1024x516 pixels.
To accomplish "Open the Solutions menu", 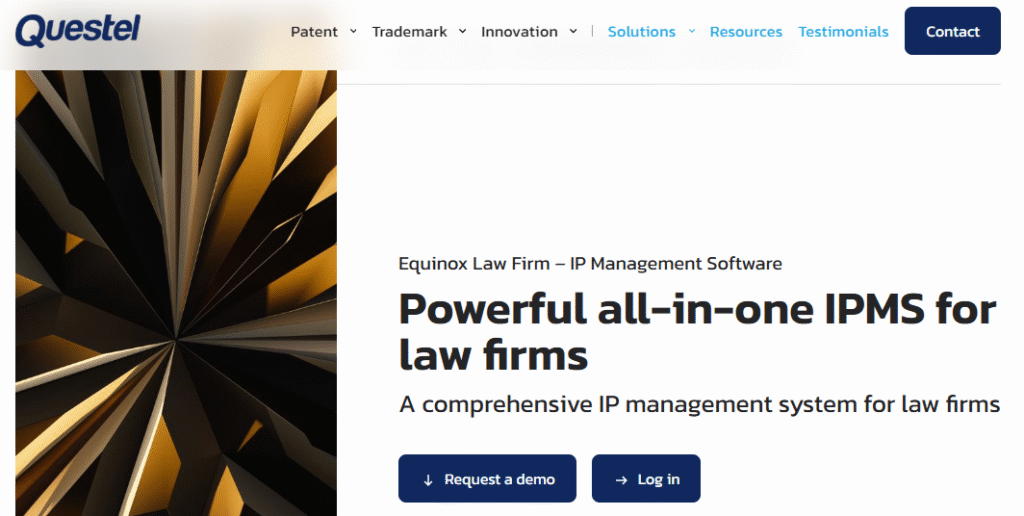I will pyautogui.click(x=641, y=31).
